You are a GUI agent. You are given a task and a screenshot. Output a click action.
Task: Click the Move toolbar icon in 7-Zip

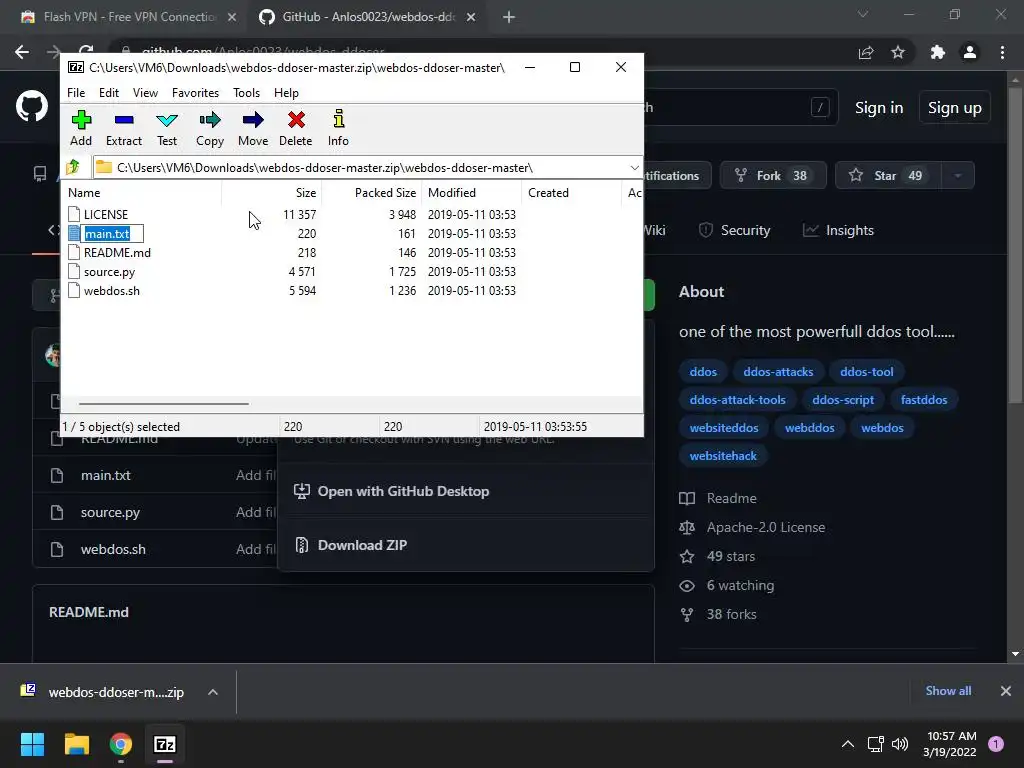tap(253, 128)
